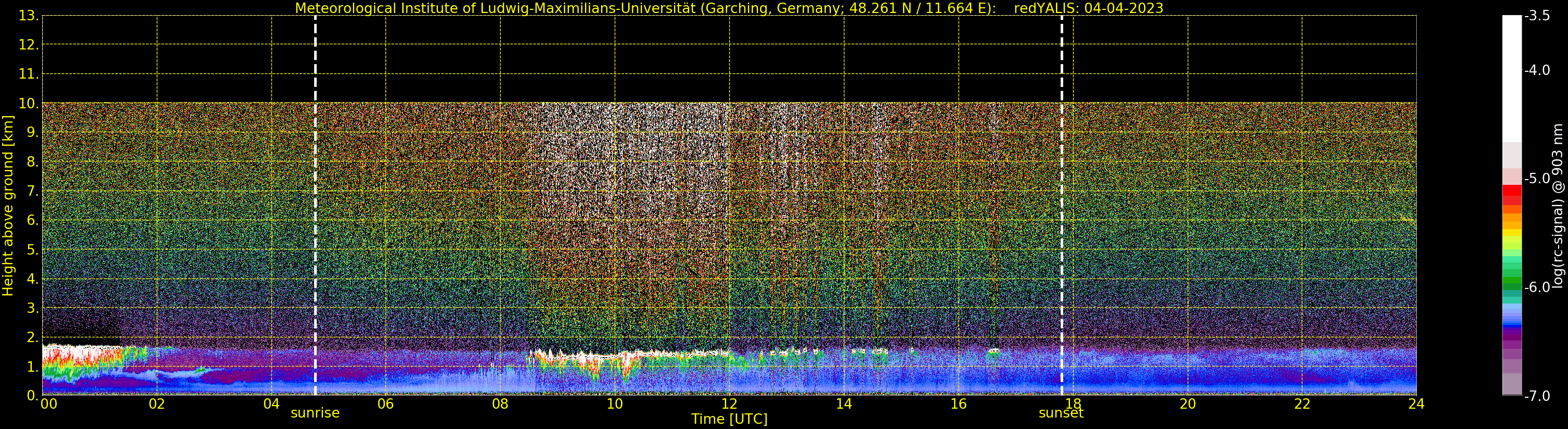The width and height of the screenshot is (1568, 429).
Task: Click colorbar tick value '-7.0'
Action: 1537,396
